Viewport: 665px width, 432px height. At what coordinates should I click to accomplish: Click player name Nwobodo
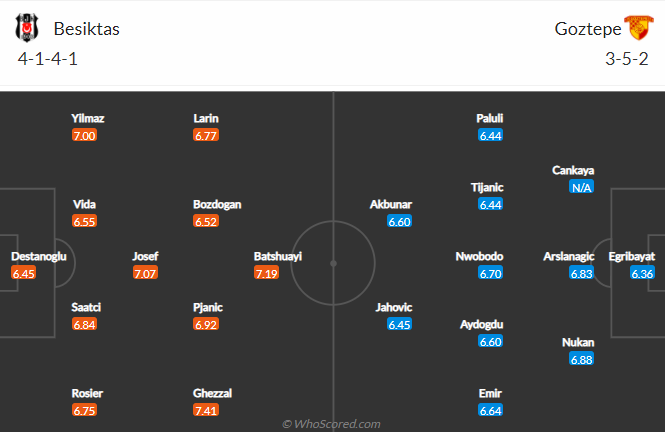(479, 256)
